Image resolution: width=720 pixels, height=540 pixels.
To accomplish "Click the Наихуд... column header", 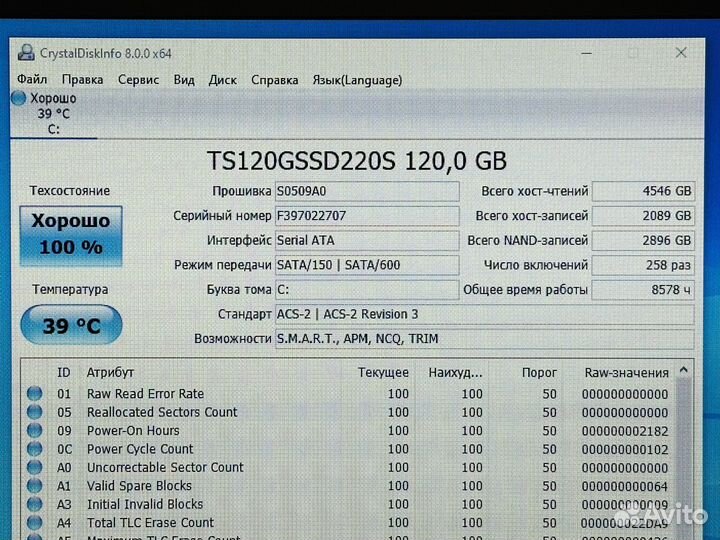I will pyautogui.click(x=455, y=373).
